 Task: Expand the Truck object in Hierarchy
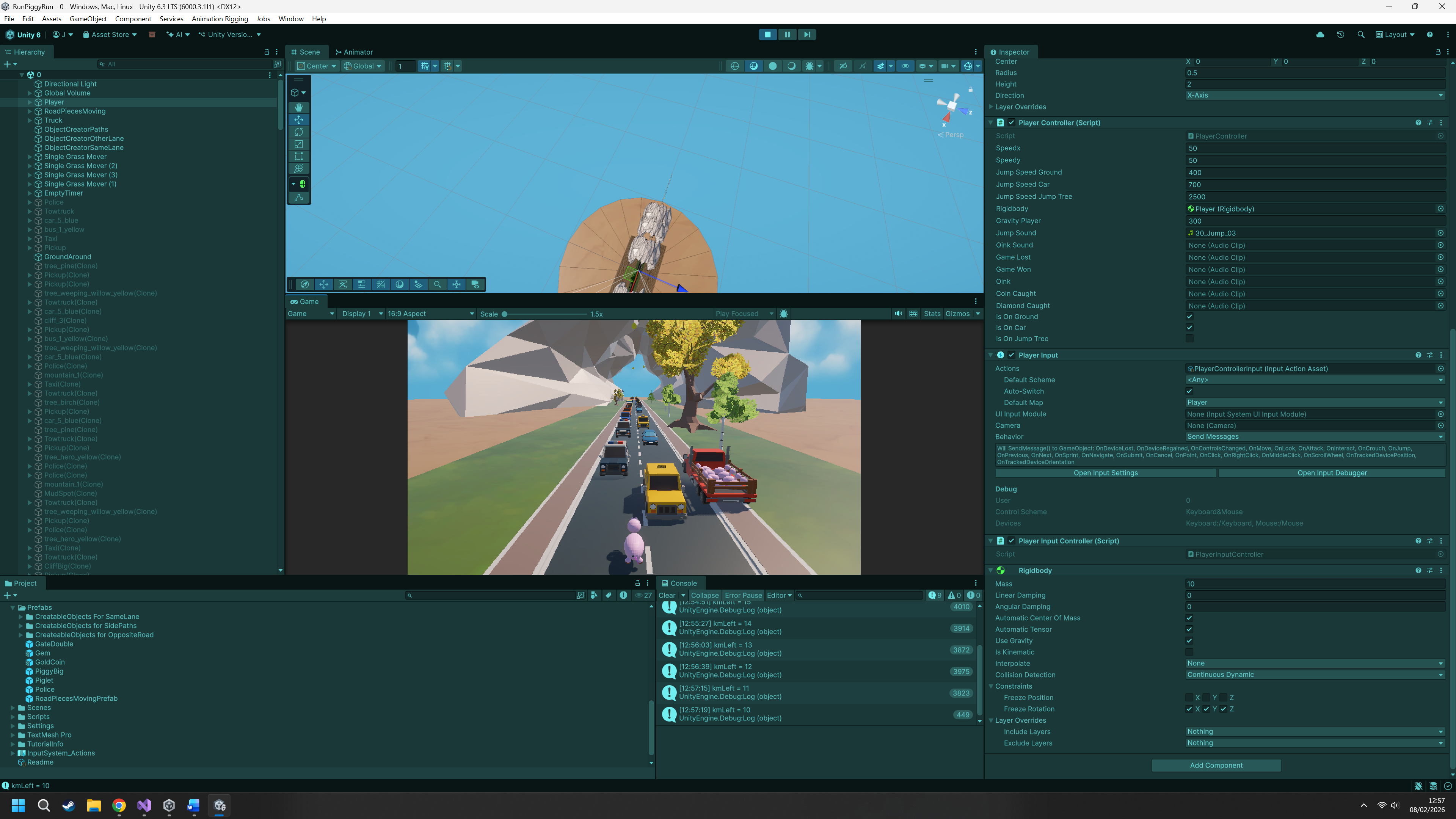pos(30,121)
